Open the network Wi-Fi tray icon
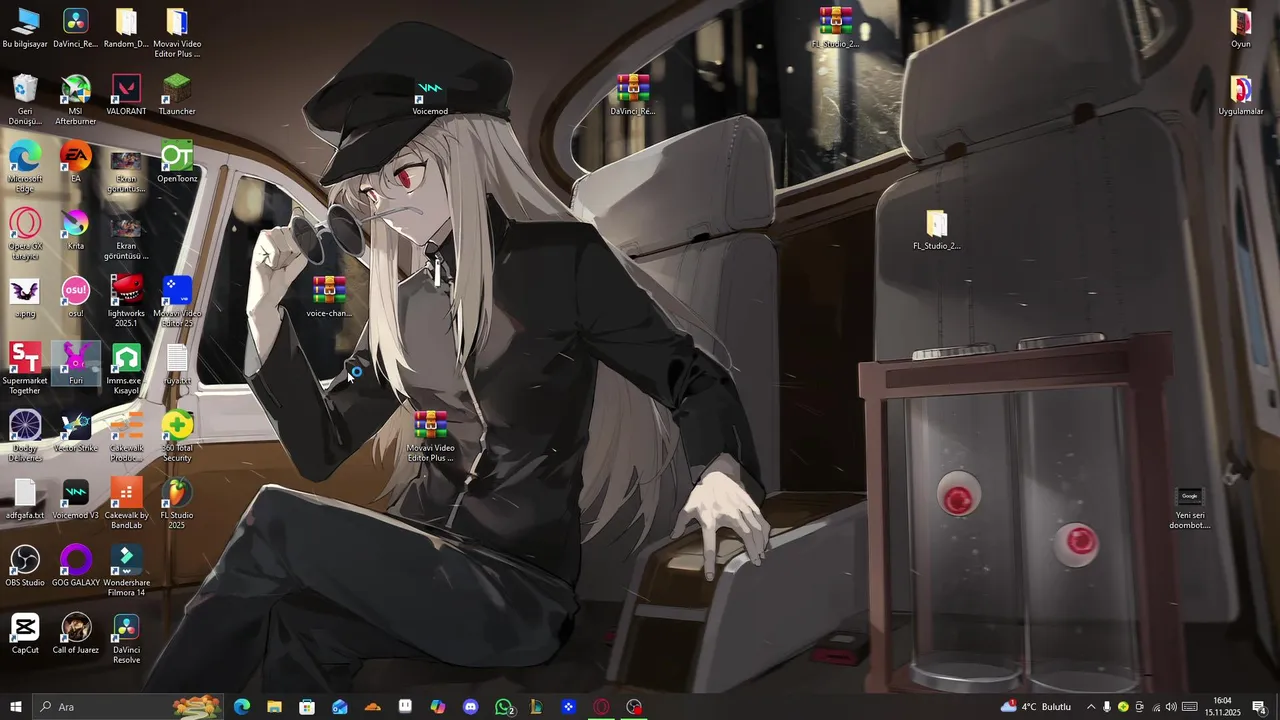 tap(1156, 707)
